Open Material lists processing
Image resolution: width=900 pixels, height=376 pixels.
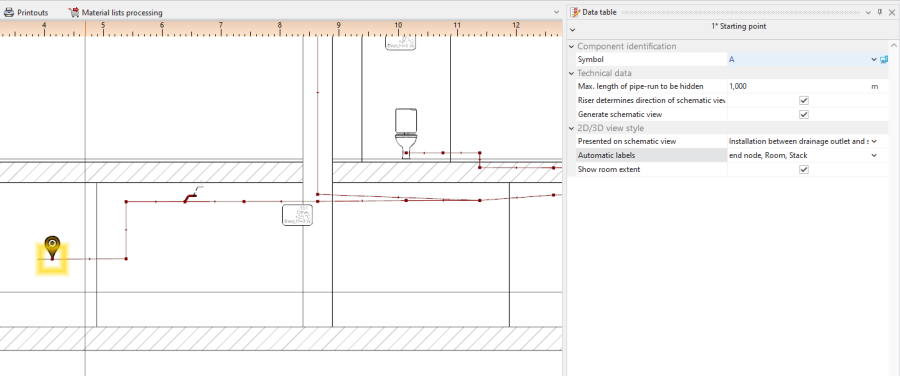tap(115, 12)
